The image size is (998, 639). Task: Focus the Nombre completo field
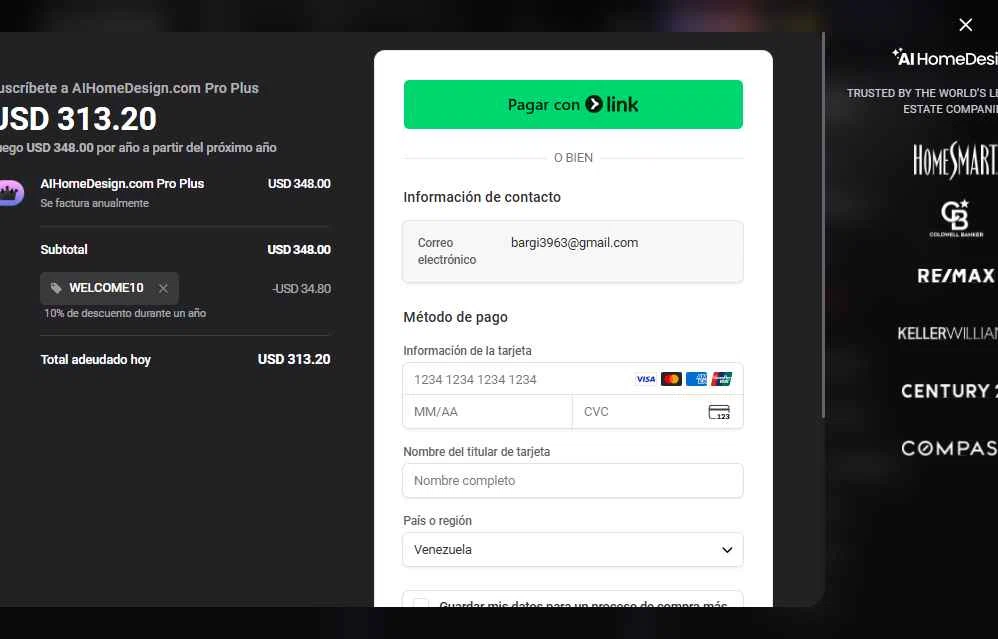(573, 481)
